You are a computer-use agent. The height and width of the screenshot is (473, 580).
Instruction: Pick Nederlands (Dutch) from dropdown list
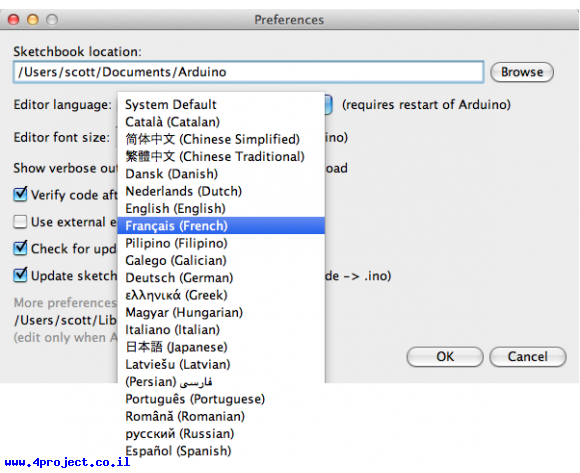[x=221, y=191]
